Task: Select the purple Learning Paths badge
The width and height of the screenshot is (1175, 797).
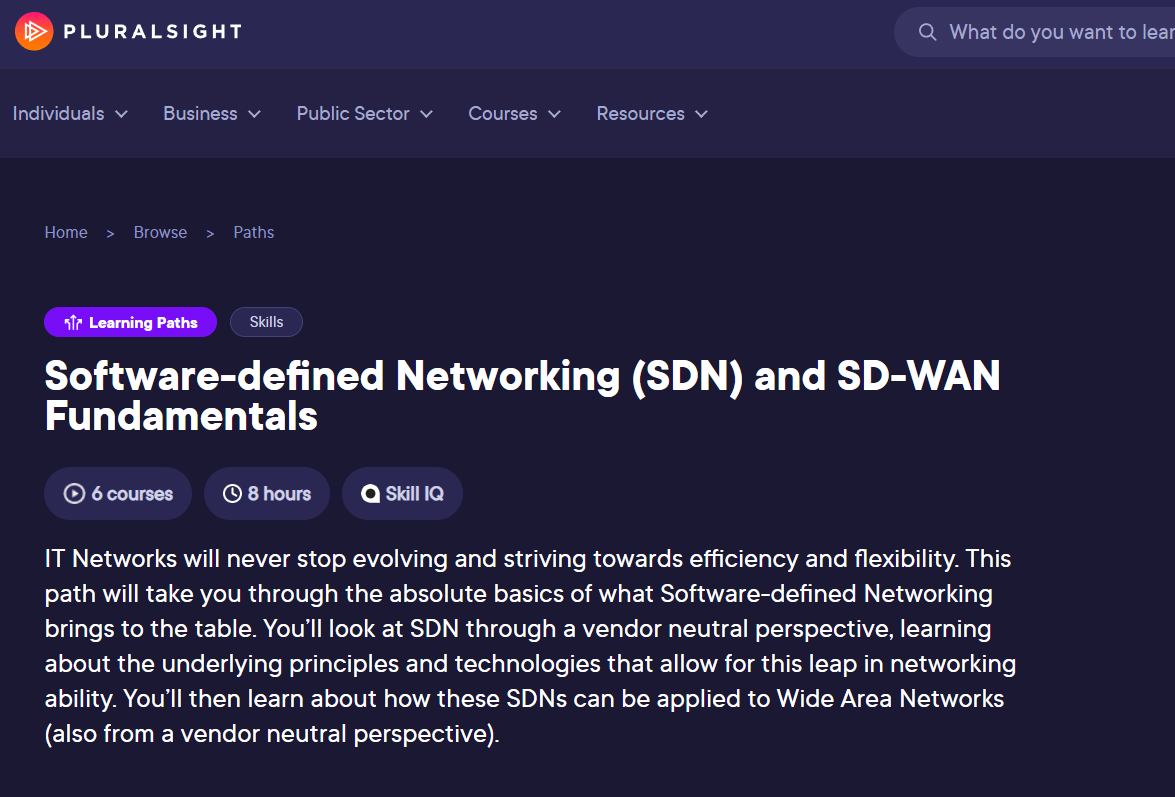Action: 130,322
